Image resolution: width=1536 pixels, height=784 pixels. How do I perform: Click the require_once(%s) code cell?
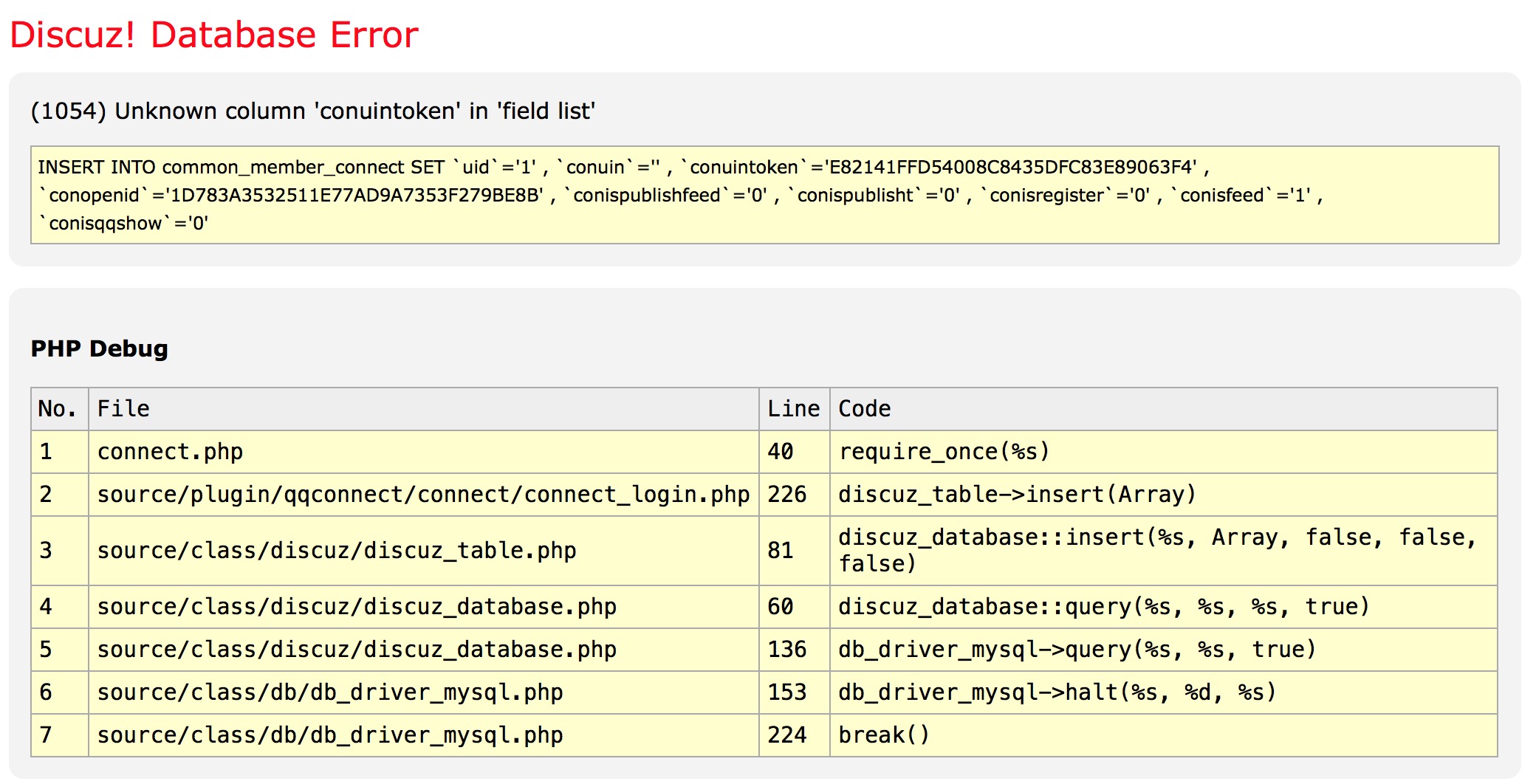coord(944,452)
